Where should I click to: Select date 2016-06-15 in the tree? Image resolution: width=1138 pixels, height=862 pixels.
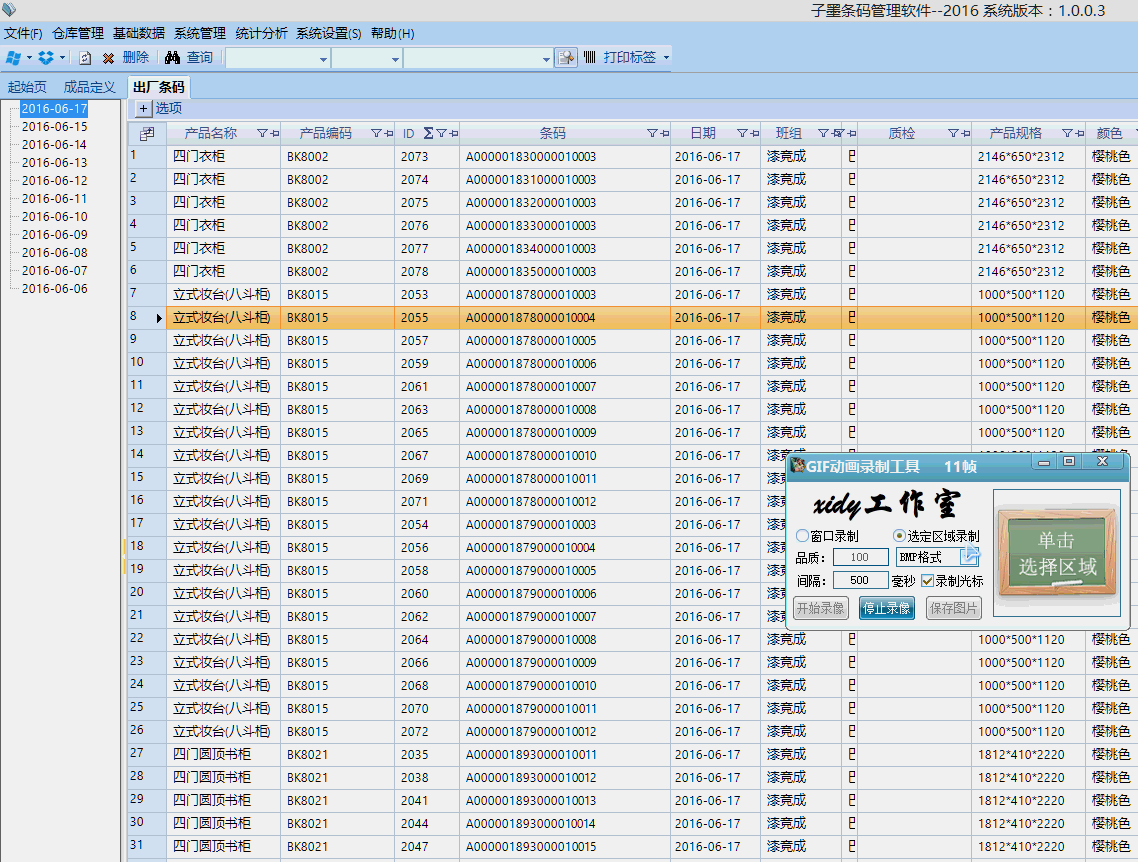[54, 127]
